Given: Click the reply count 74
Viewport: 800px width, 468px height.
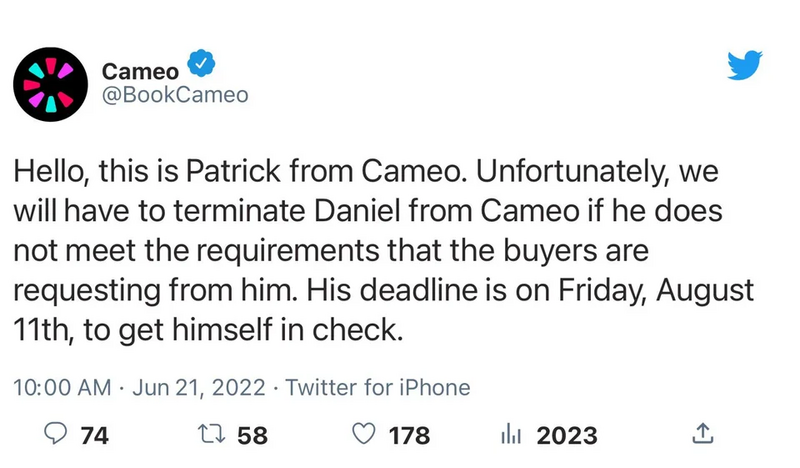Looking at the screenshot, I should coord(95,435).
